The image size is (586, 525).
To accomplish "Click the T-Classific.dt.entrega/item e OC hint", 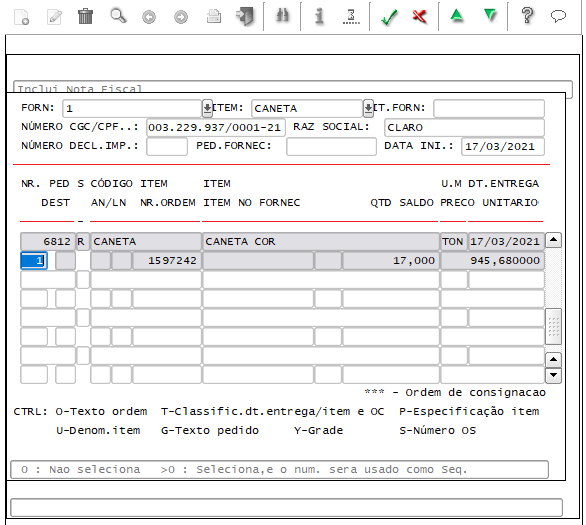I will tap(272, 411).
